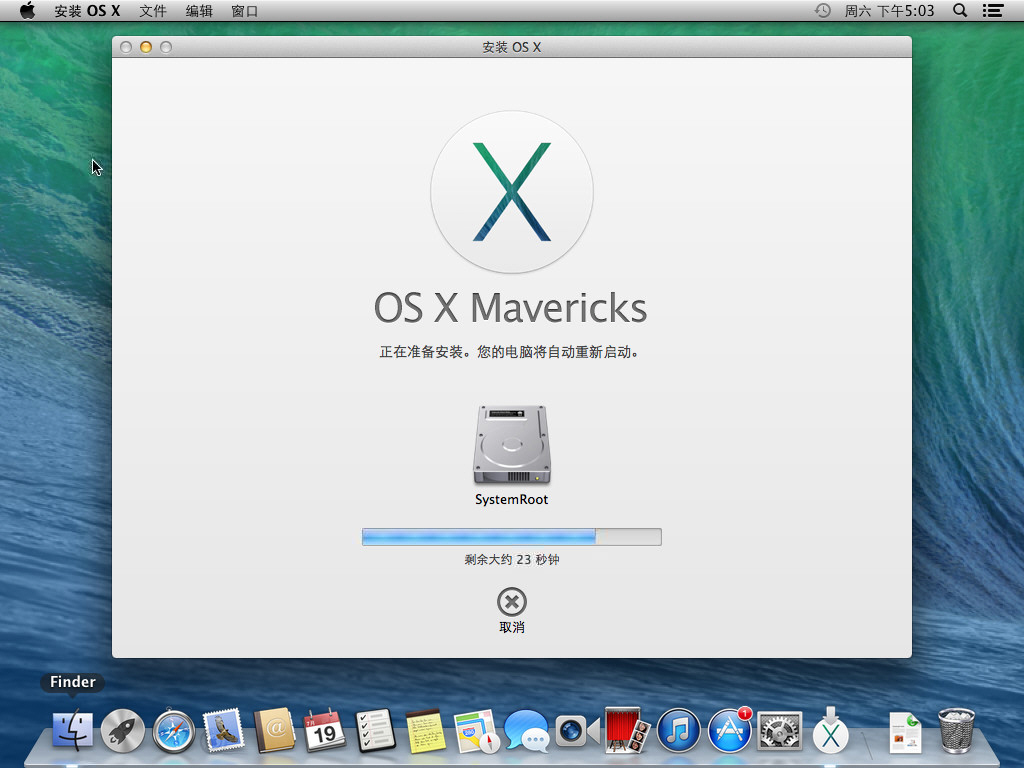
Task: Open Calendar icon showing 19
Action: pyautogui.click(x=325, y=730)
